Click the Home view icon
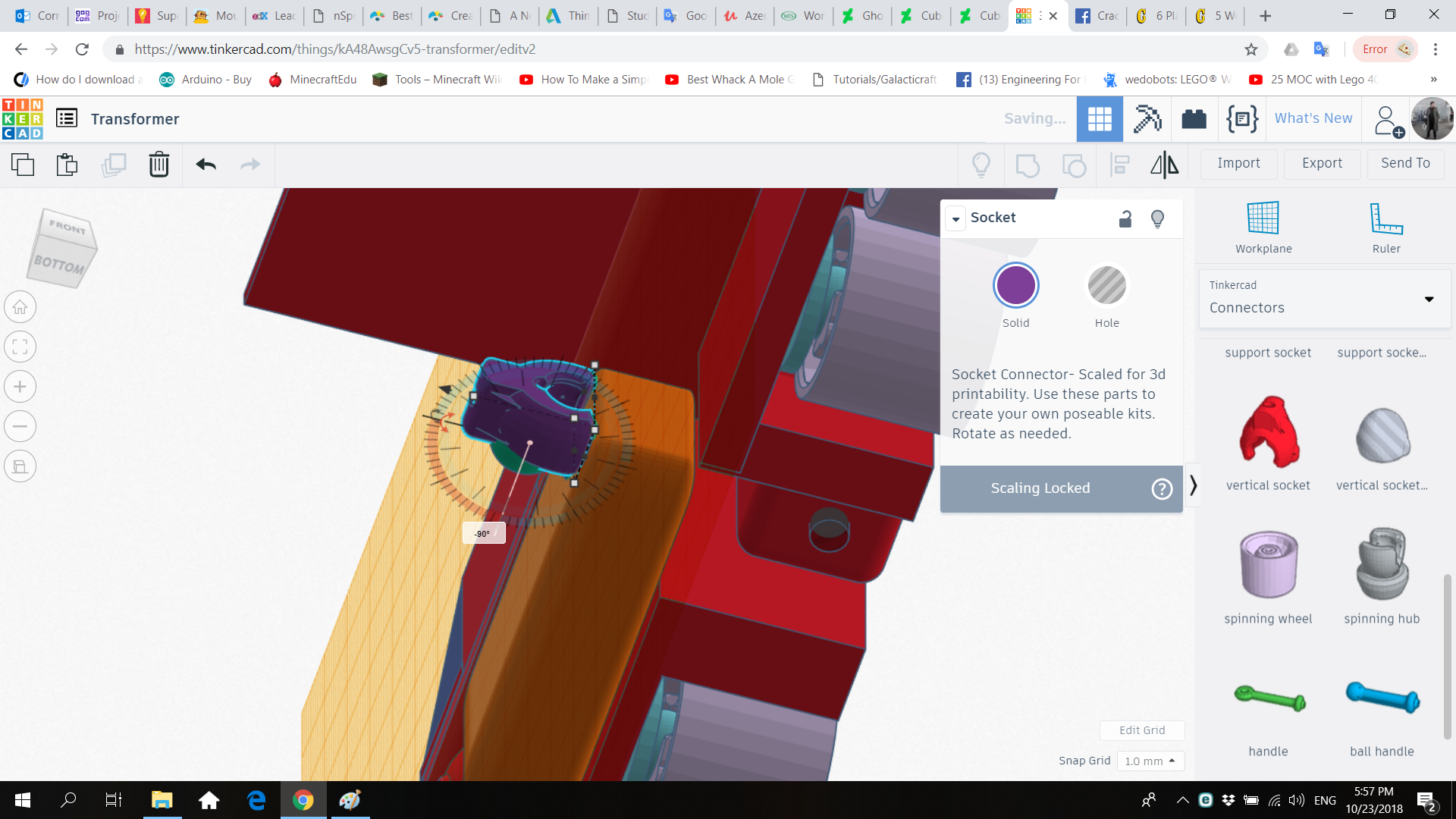 pyautogui.click(x=20, y=306)
